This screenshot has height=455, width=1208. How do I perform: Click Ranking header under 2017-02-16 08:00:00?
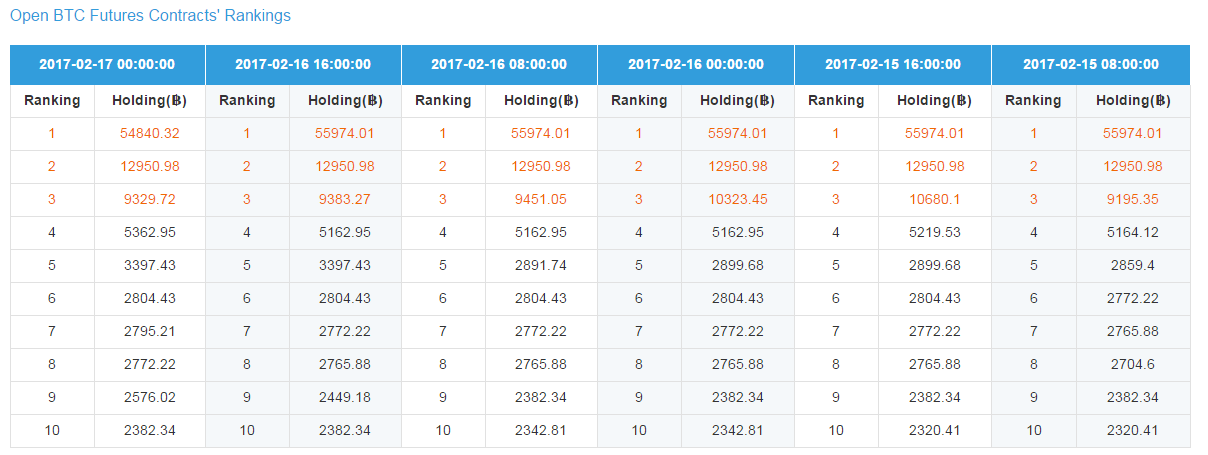coord(443,101)
